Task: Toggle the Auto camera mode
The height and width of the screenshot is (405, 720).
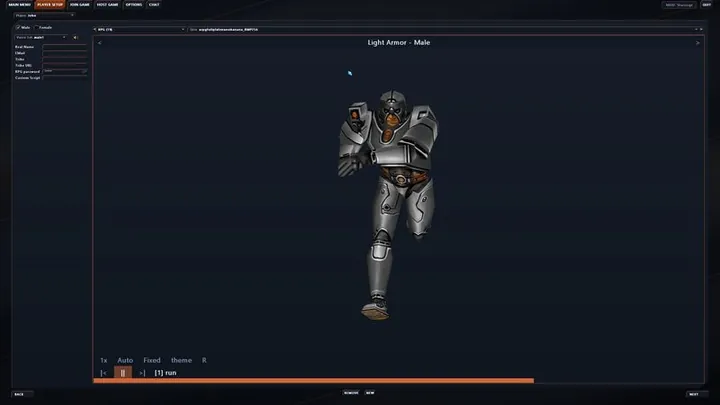Action: click(x=125, y=360)
